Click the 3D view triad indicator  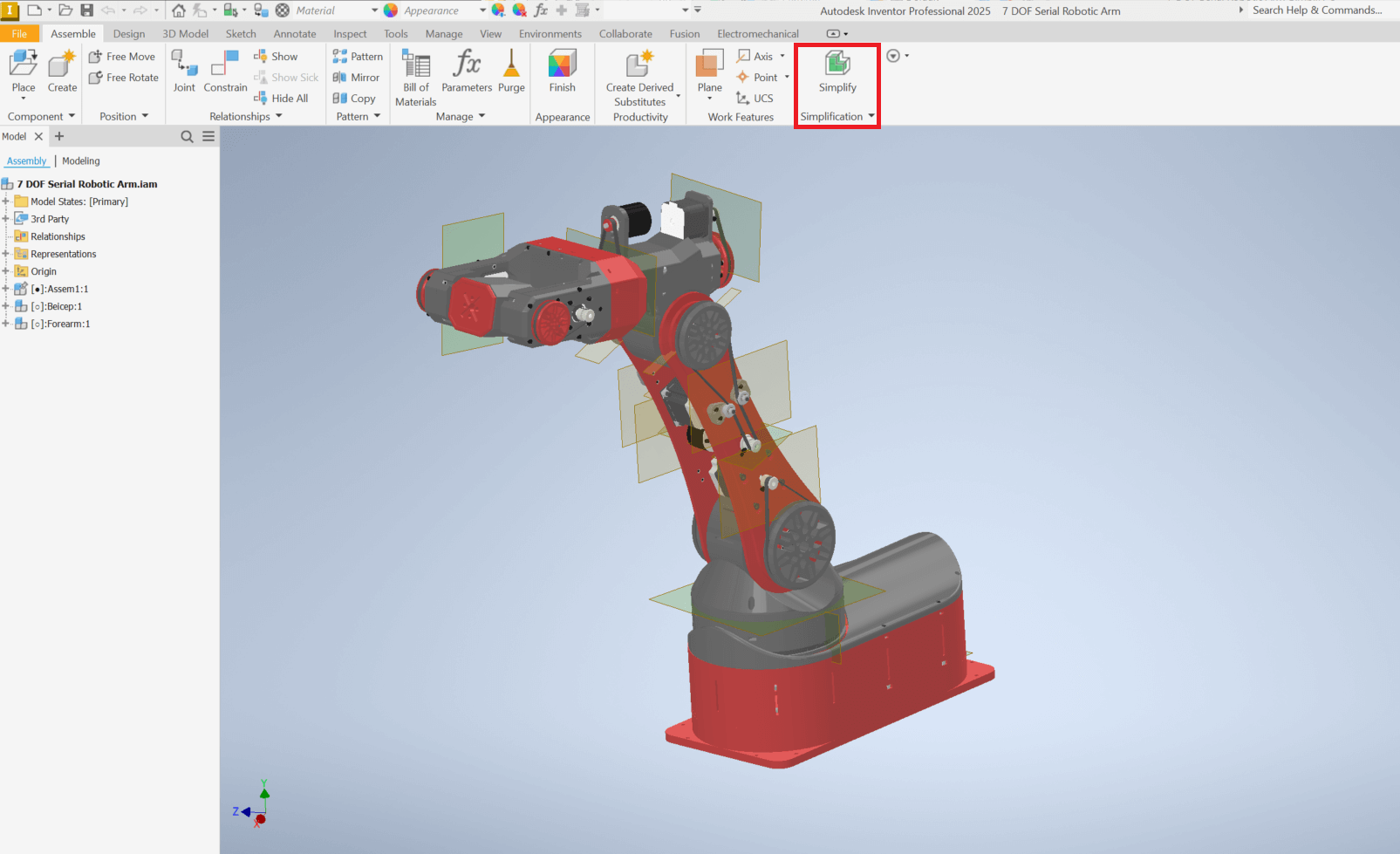coord(253,803)
